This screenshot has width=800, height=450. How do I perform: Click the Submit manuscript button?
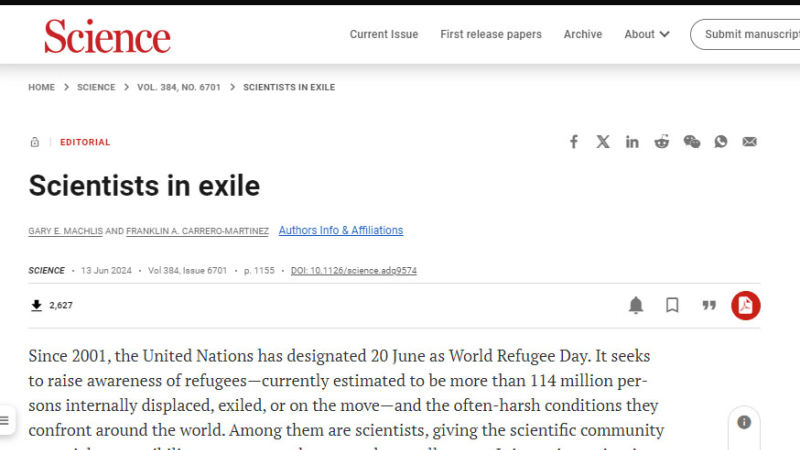[745, 34]
